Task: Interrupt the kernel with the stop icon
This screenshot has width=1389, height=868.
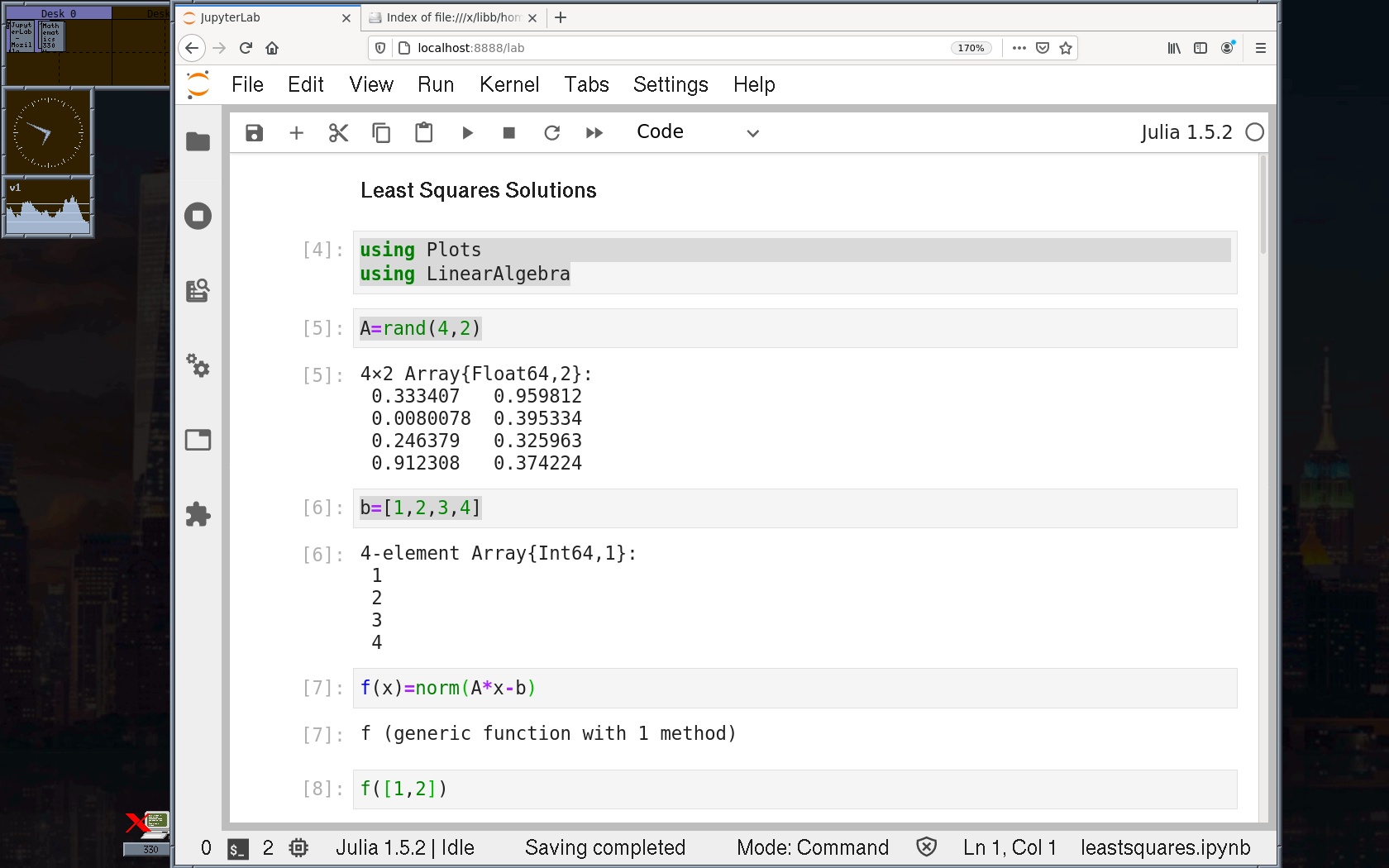Action: click(x=509, y=133)
